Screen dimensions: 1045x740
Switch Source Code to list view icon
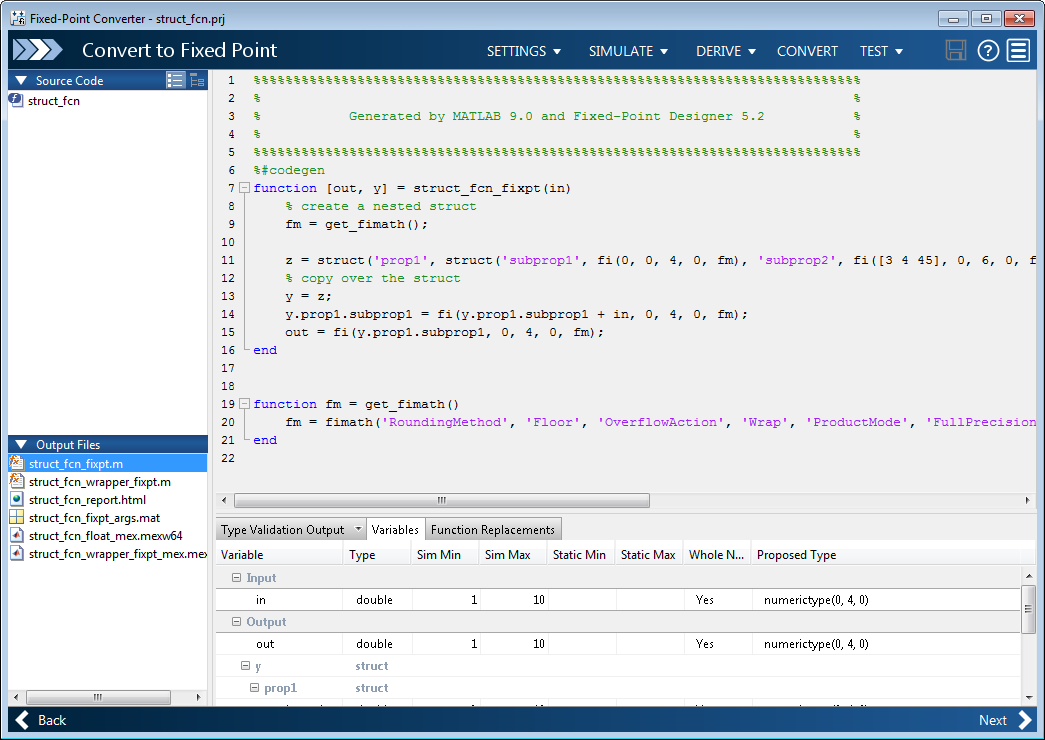pyautogui.click(x=176, y=80)
